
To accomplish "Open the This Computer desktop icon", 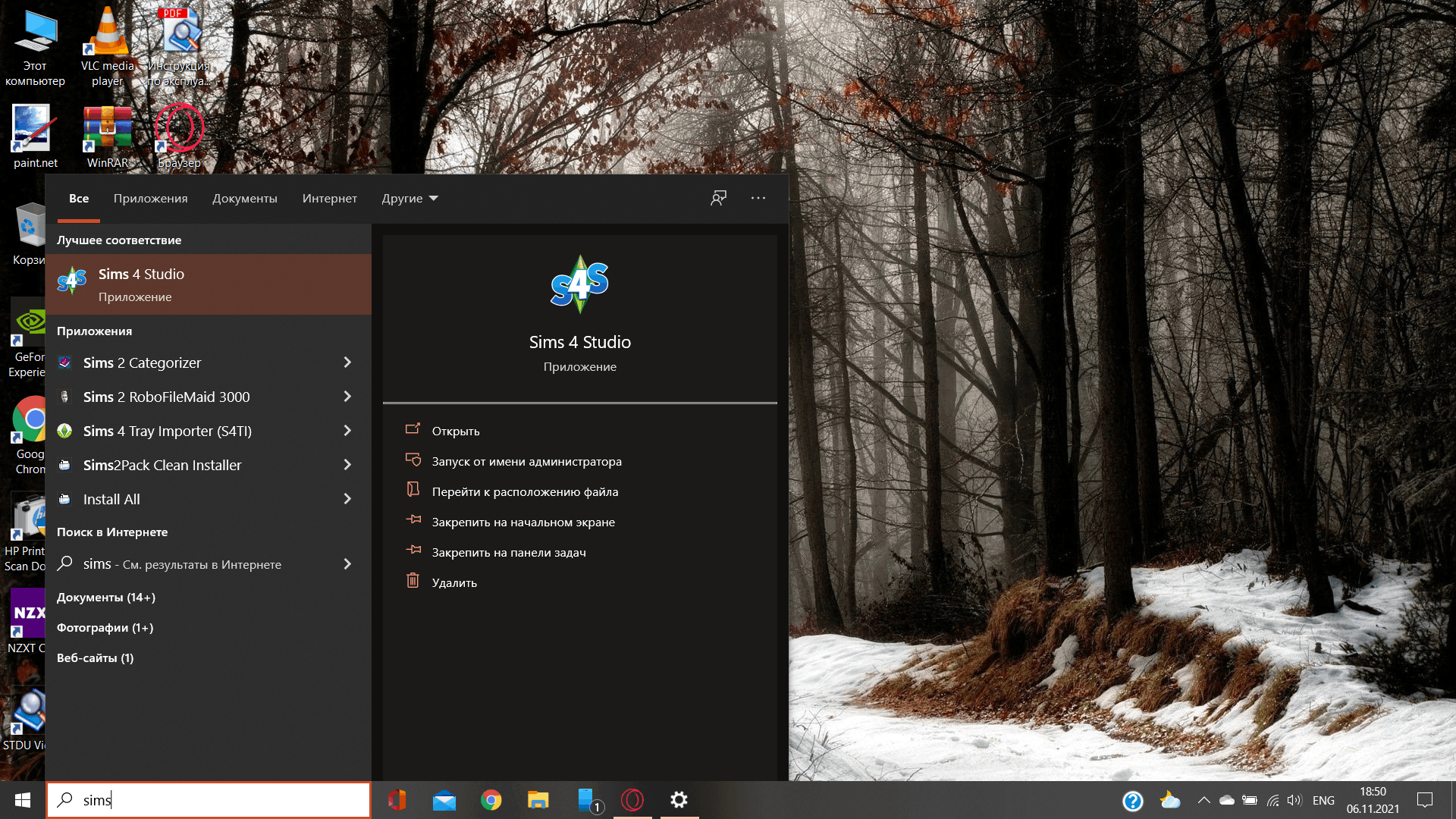I will point(35,49).
